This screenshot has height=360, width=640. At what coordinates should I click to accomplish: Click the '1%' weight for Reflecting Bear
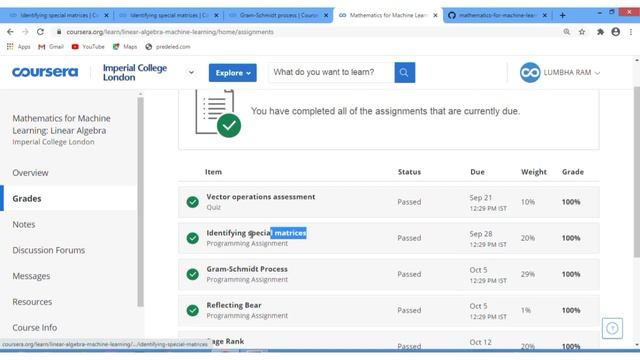click(526, 310)
